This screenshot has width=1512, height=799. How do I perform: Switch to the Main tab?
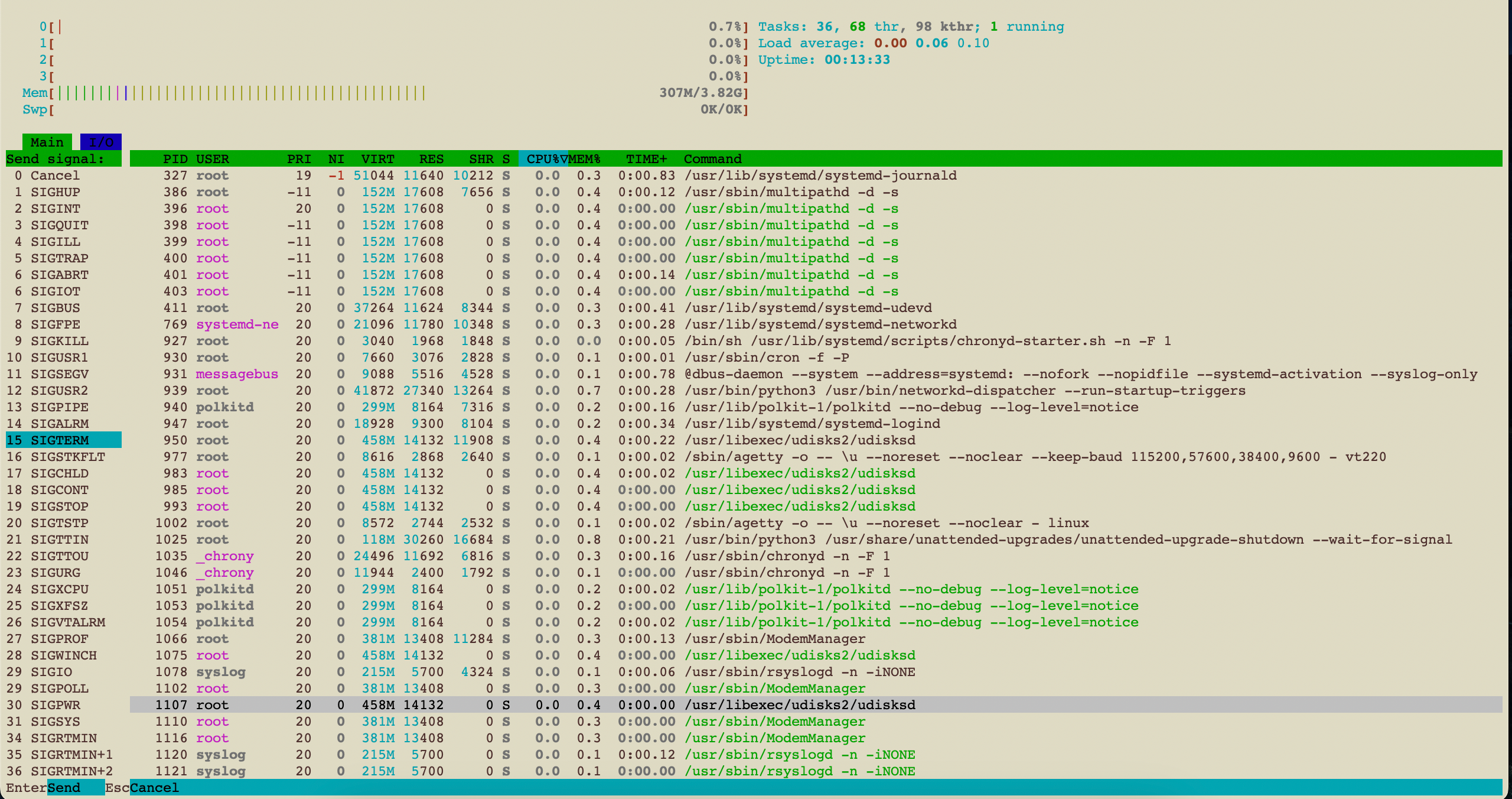pyautogui.click(x=47, y=142)
